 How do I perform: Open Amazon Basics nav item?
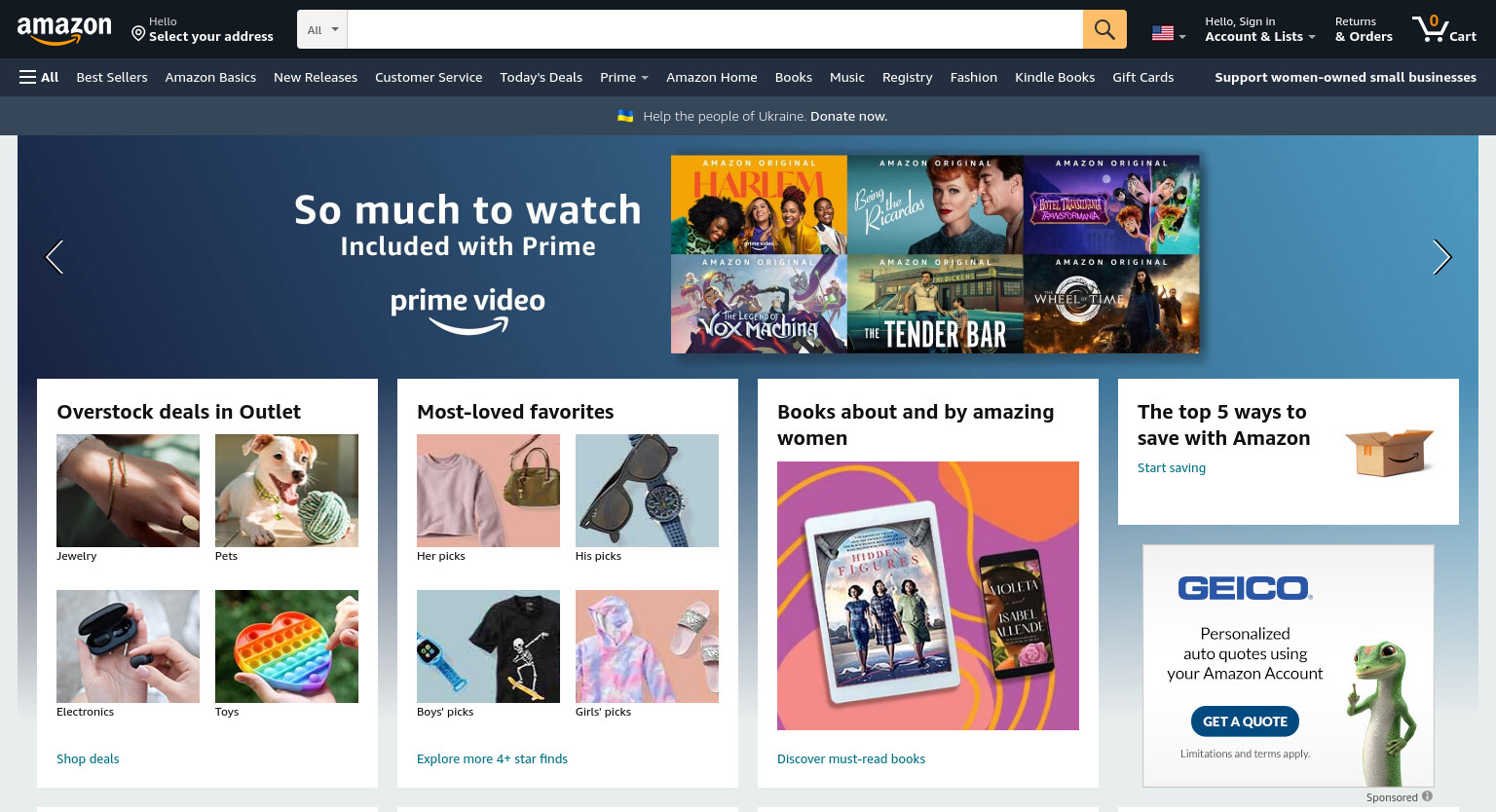210,77
